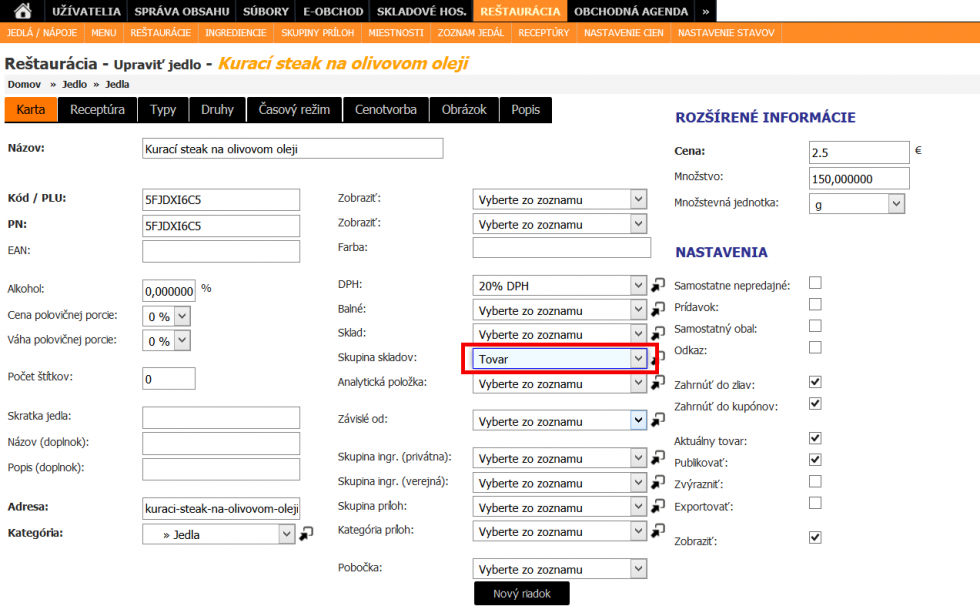Click the edit icon next to Sklad dropdown
980x606 pixels.
pyautogui.click(x=658, y=334)
